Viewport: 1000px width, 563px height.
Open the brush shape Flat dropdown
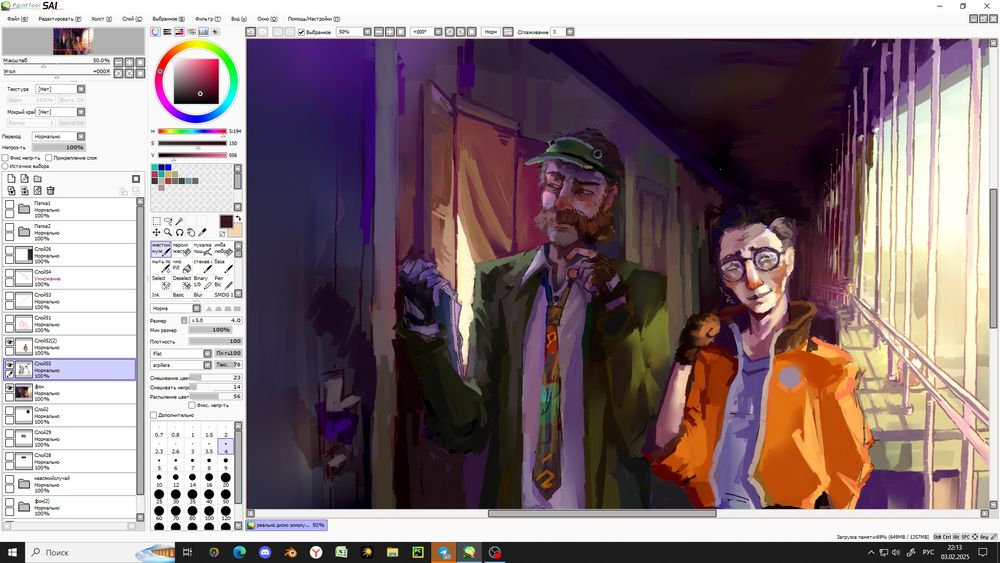tap(181, 353)
